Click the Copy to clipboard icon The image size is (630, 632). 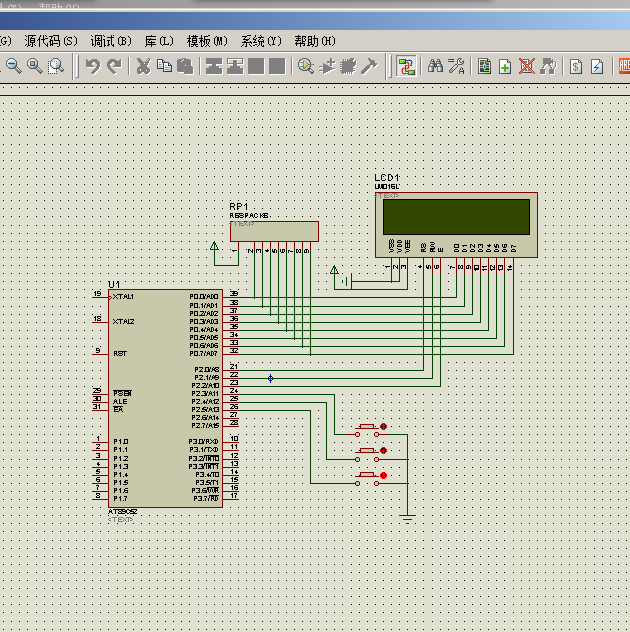164,66
